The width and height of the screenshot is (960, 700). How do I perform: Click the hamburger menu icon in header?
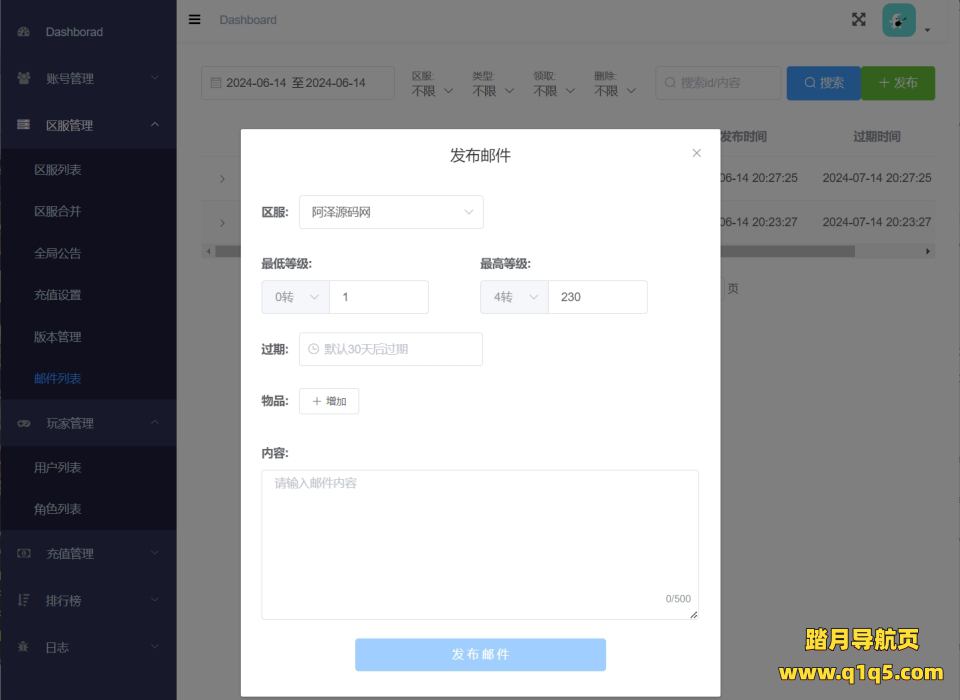pyautogui.click(x=194, y=19)
